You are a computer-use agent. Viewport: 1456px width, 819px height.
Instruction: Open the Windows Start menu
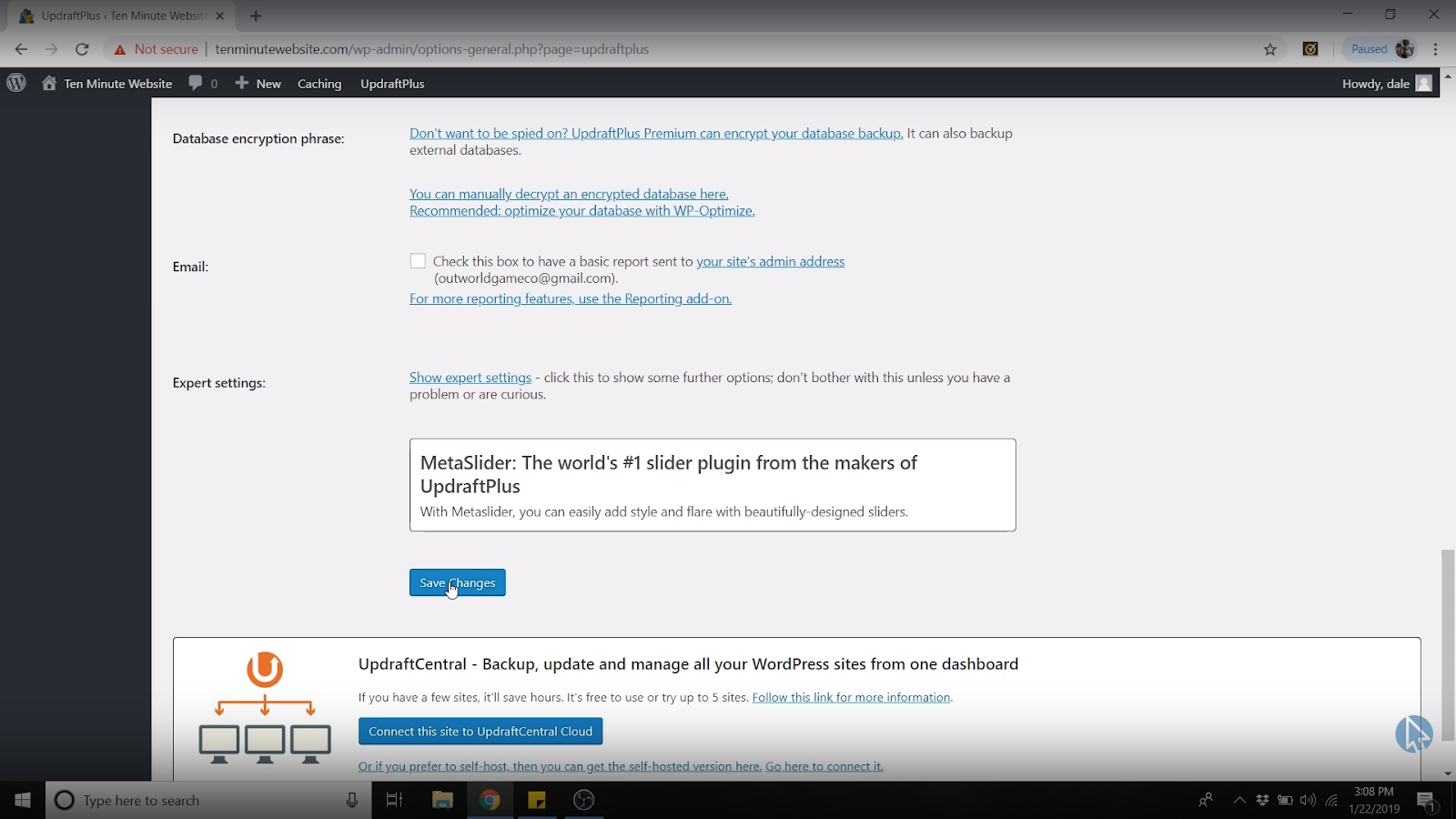pyautogui.click(x=23, y=800)
